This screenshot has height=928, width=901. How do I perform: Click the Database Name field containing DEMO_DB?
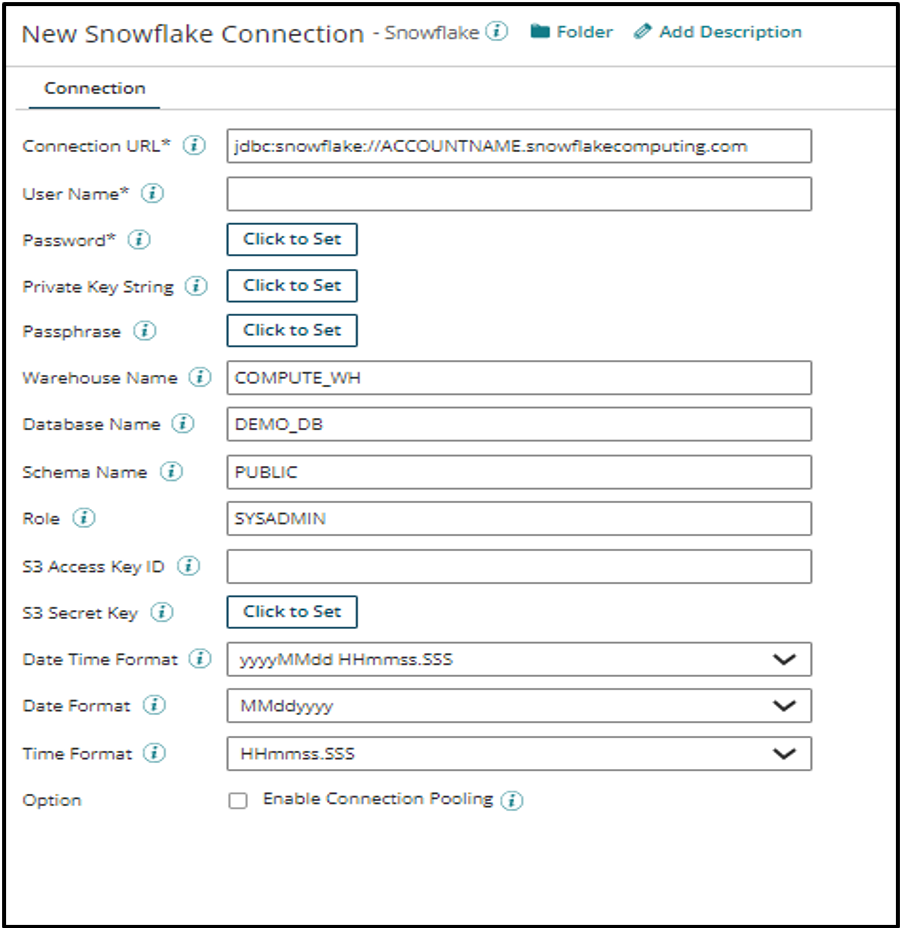point(519,424)
